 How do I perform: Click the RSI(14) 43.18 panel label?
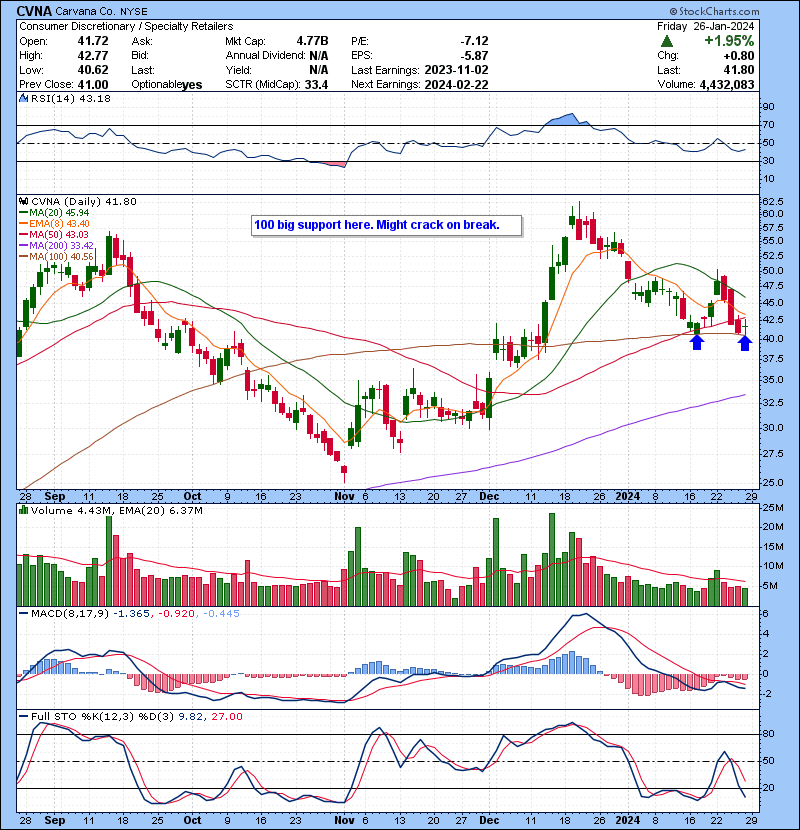click(70, 98)
